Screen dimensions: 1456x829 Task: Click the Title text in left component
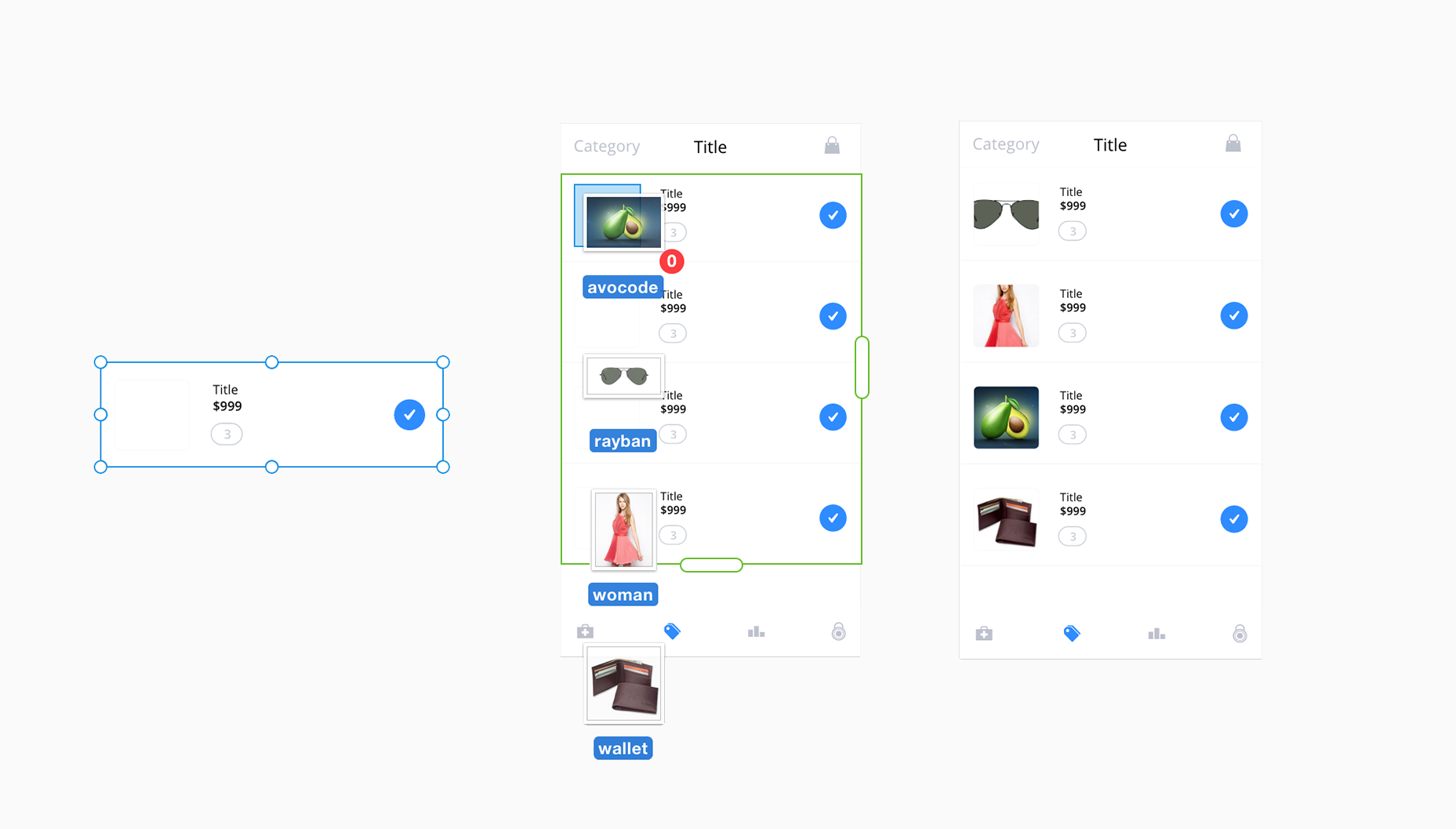click(225, 390)
